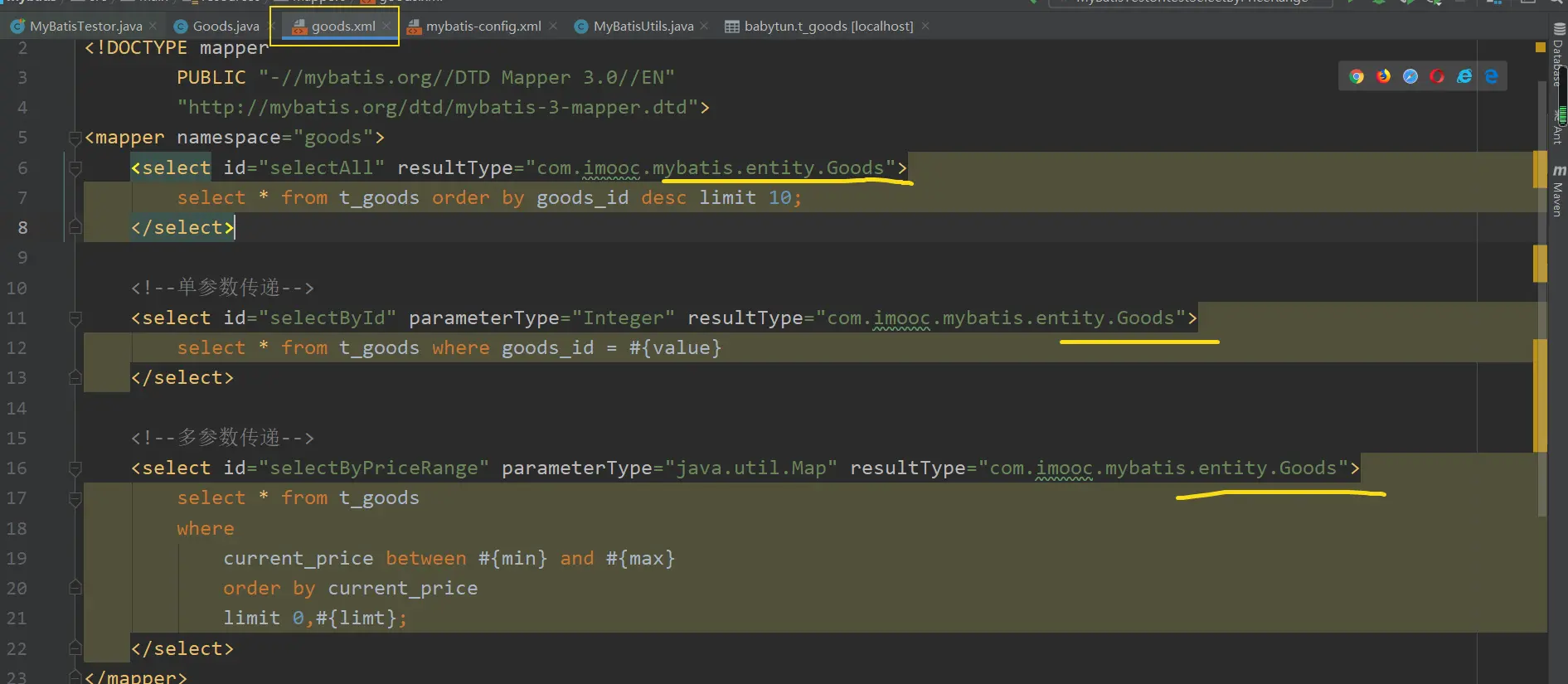The width and height of the screenshot is (1568, 684).
Task: Close the MyBatisUtils.java tab
Action: click(x=704, y=27)
